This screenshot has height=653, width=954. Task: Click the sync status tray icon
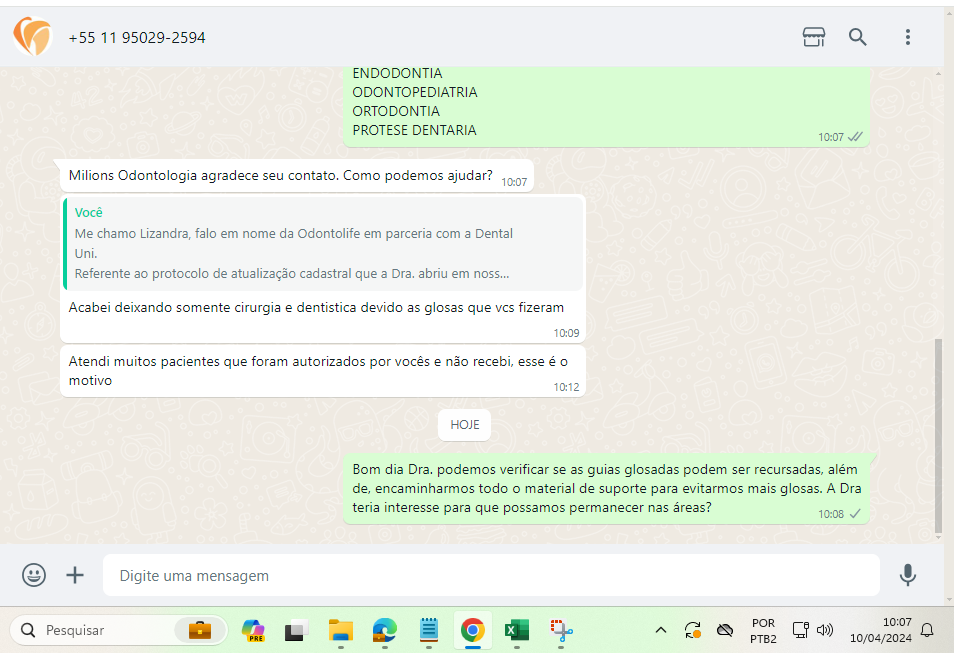692,630
